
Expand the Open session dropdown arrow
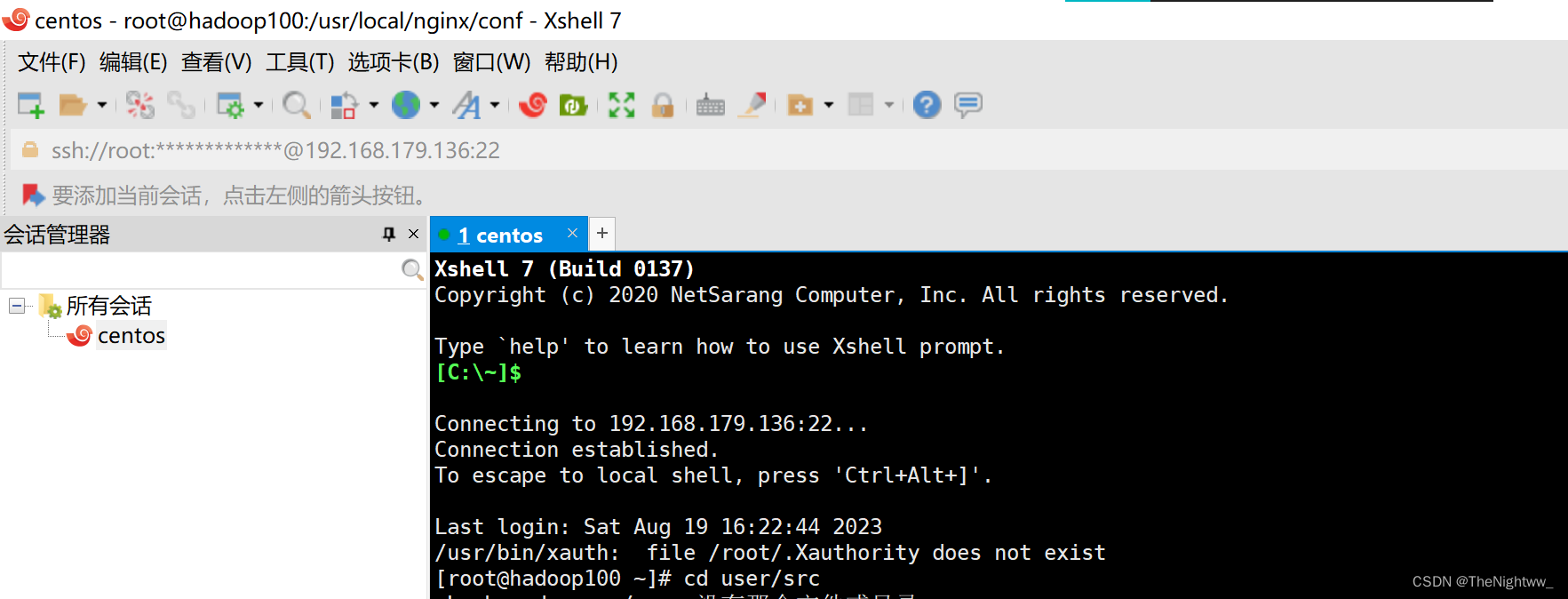102,105
